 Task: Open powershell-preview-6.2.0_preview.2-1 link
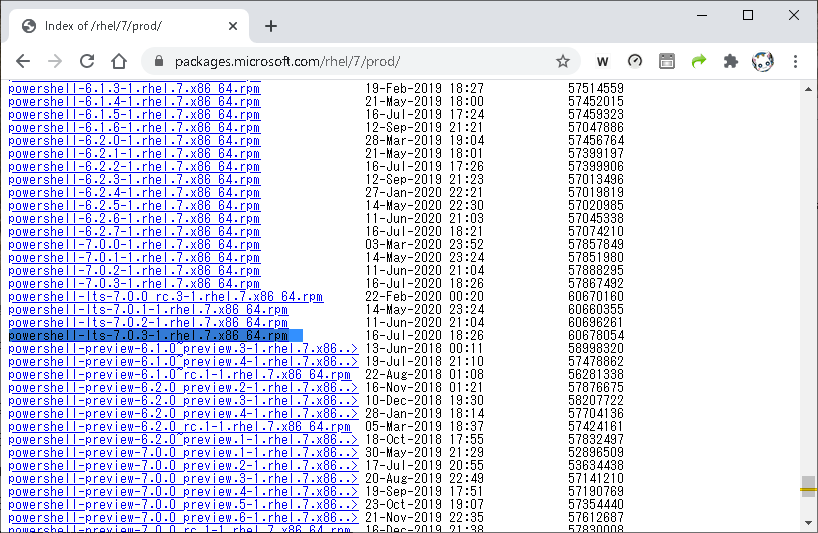click(183, 388)
